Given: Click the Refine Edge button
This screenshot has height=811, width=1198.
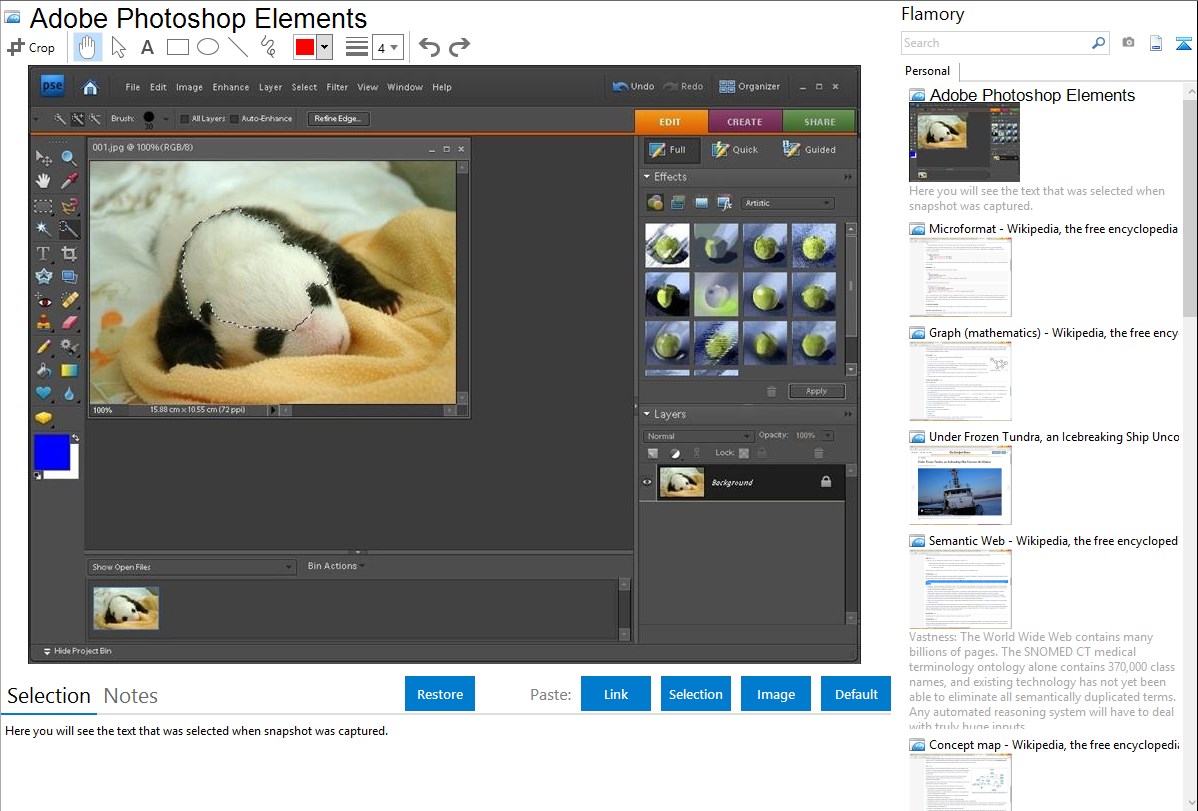Looking at the screenshot, I should point(338,118).
